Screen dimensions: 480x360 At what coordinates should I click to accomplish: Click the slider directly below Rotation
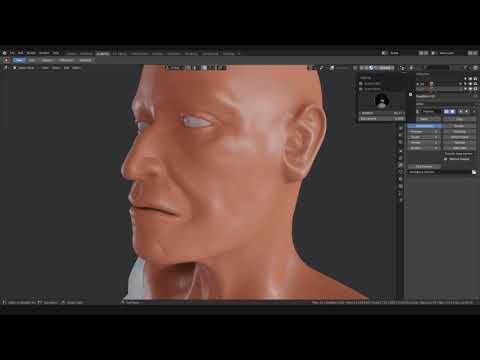pos(382,119)
